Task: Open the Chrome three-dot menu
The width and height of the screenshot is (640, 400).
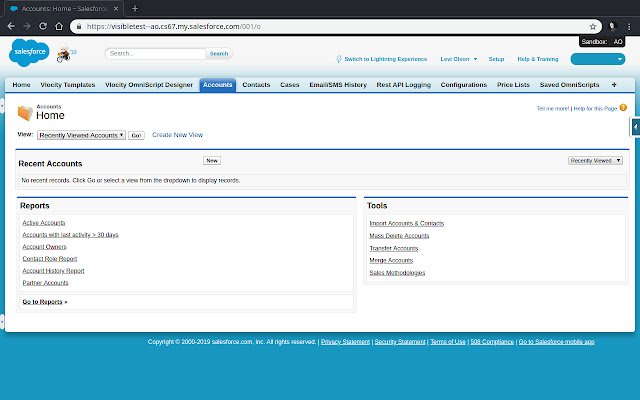Action: pyautogui.click(x=629, y=27)
